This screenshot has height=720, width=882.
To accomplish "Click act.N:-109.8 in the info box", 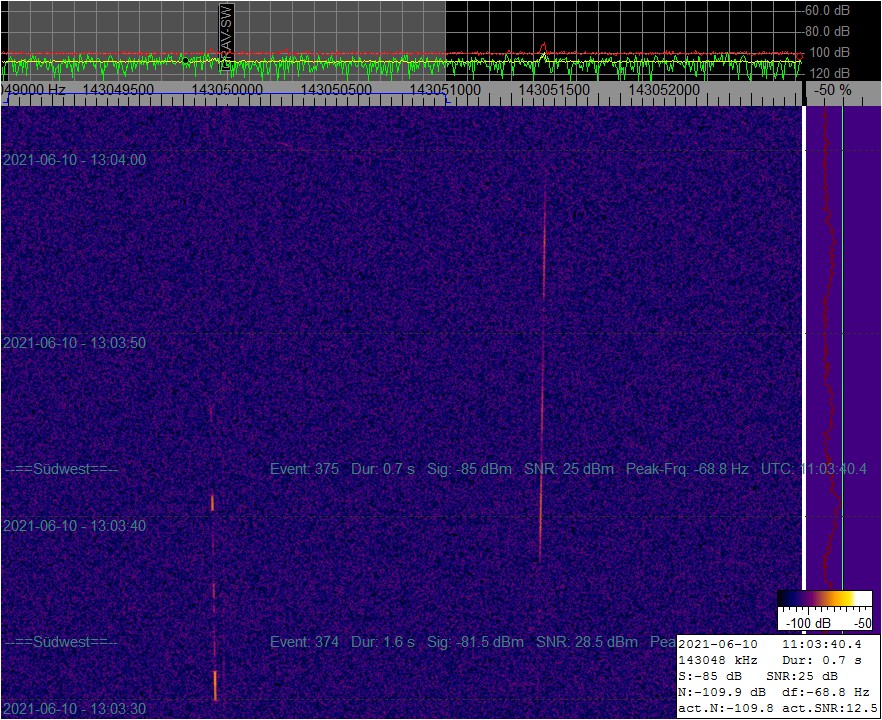I will click(726, 708).
